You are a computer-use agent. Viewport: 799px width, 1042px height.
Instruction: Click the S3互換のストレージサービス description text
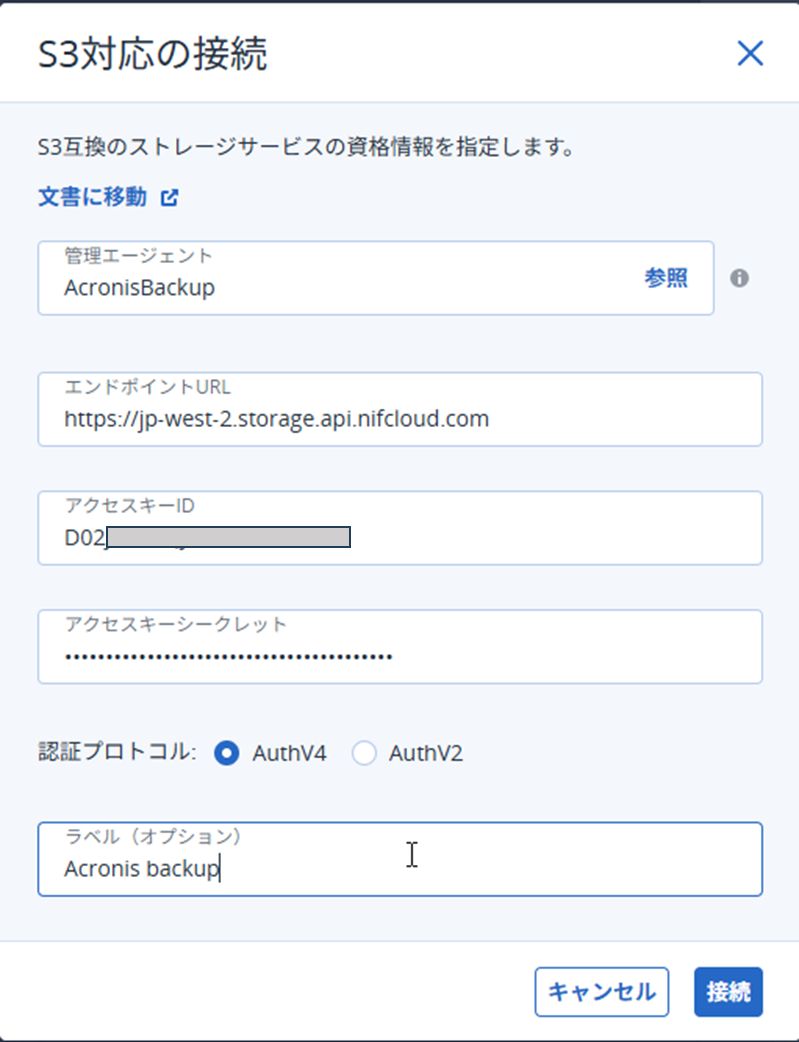pyautogui.click(x=305, y=148)
